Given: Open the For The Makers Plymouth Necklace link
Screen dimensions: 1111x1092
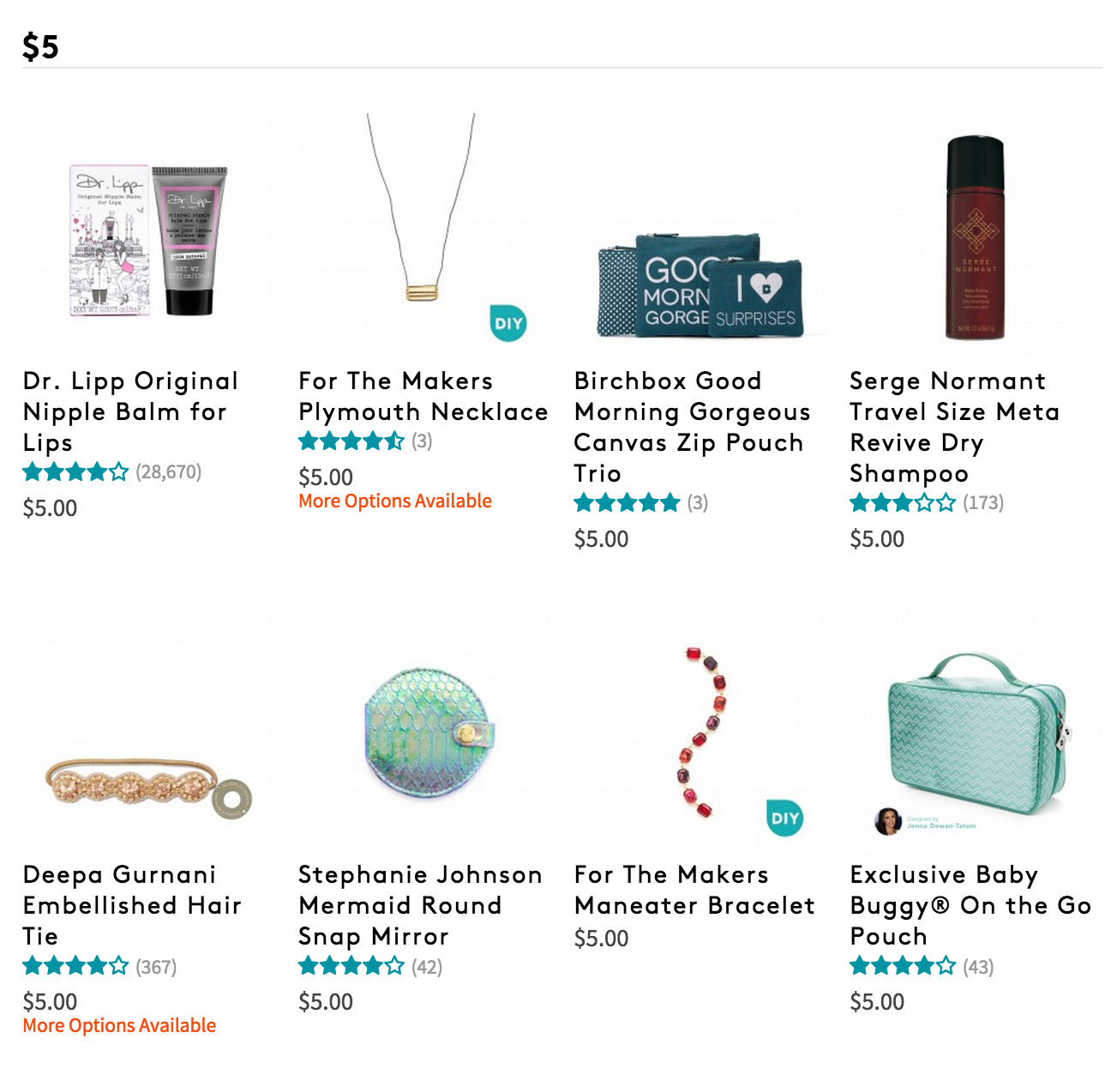Looking at the screenshot, I should click(x=423, y=396).
